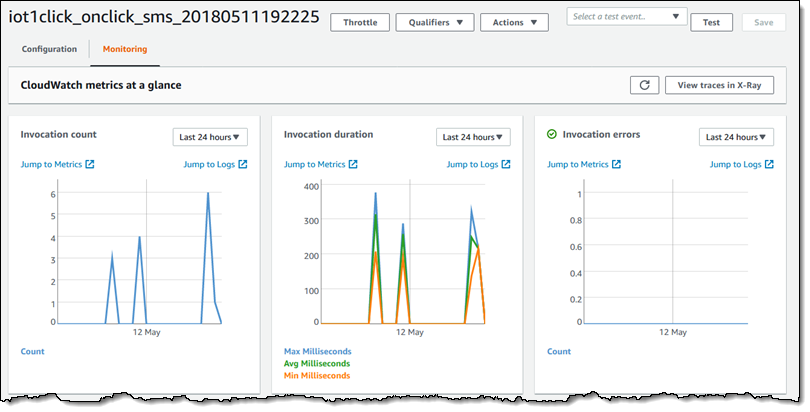Image resolution: width=810 pixels, height=412 pixels.
Task: Click the green check status icon for Invocation errors
Action: coord(552,134)
